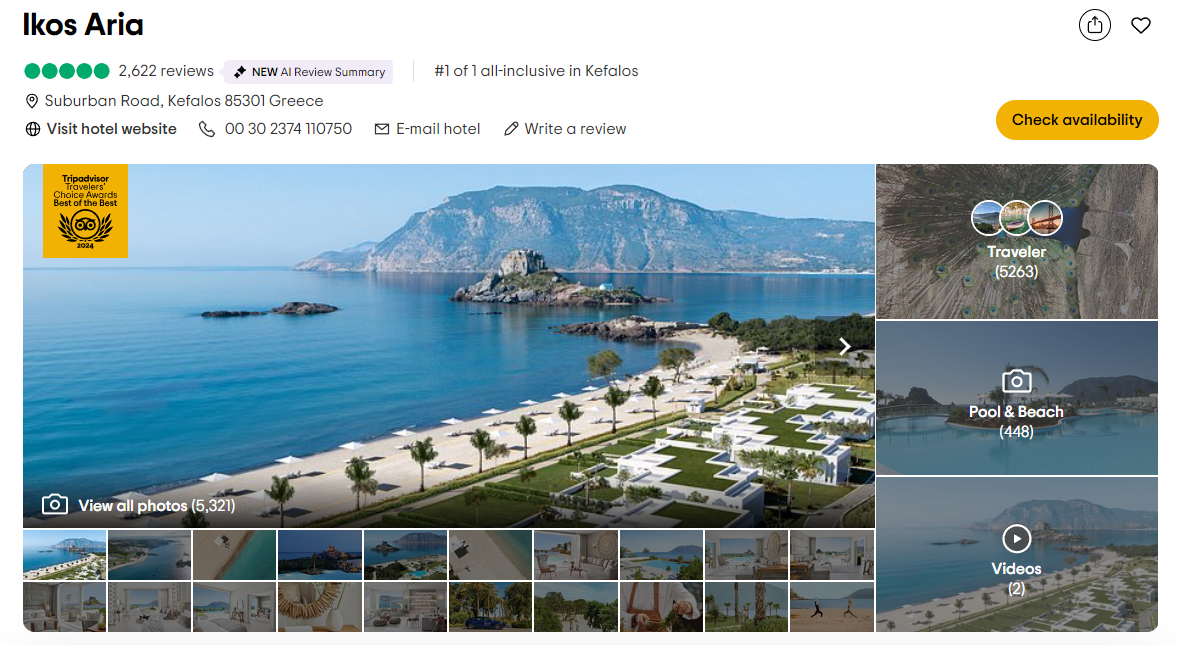
Task: Select the woven wall decor and vase thumbnail
Action: tap(320, 606)
